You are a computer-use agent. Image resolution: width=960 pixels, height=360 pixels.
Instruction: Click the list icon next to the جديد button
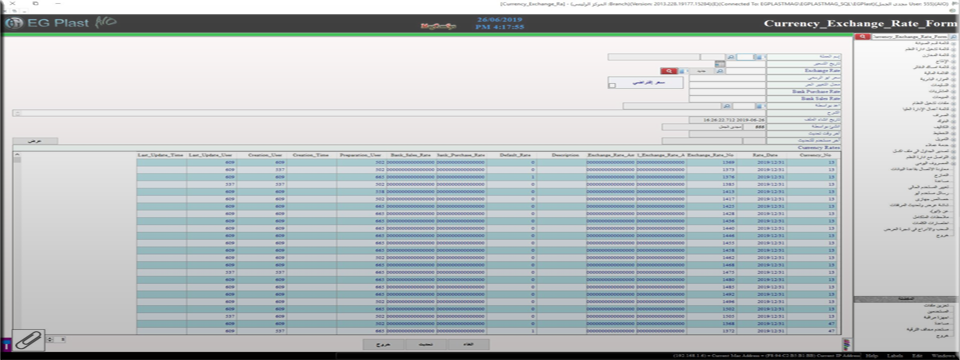pyautogui.click(x=682, y=71)
